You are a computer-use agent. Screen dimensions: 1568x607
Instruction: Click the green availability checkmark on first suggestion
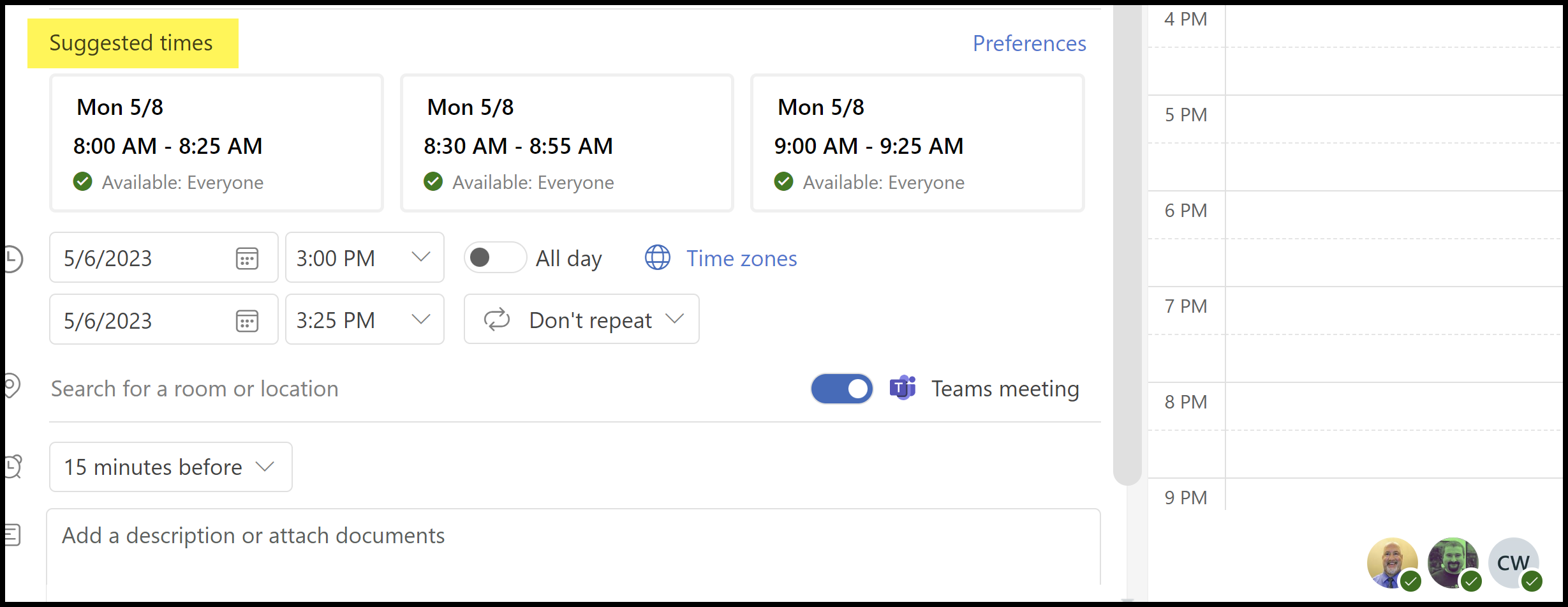pos(83,181)
